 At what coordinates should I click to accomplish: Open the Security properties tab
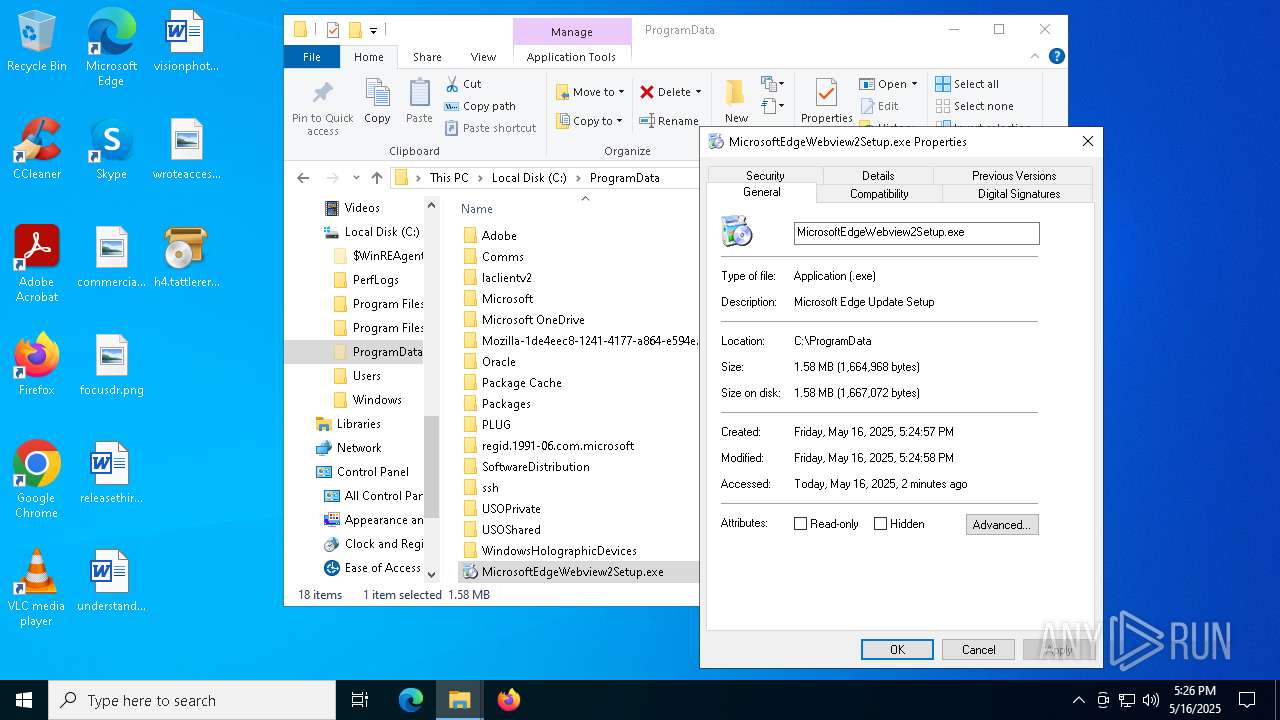point(765,175)
